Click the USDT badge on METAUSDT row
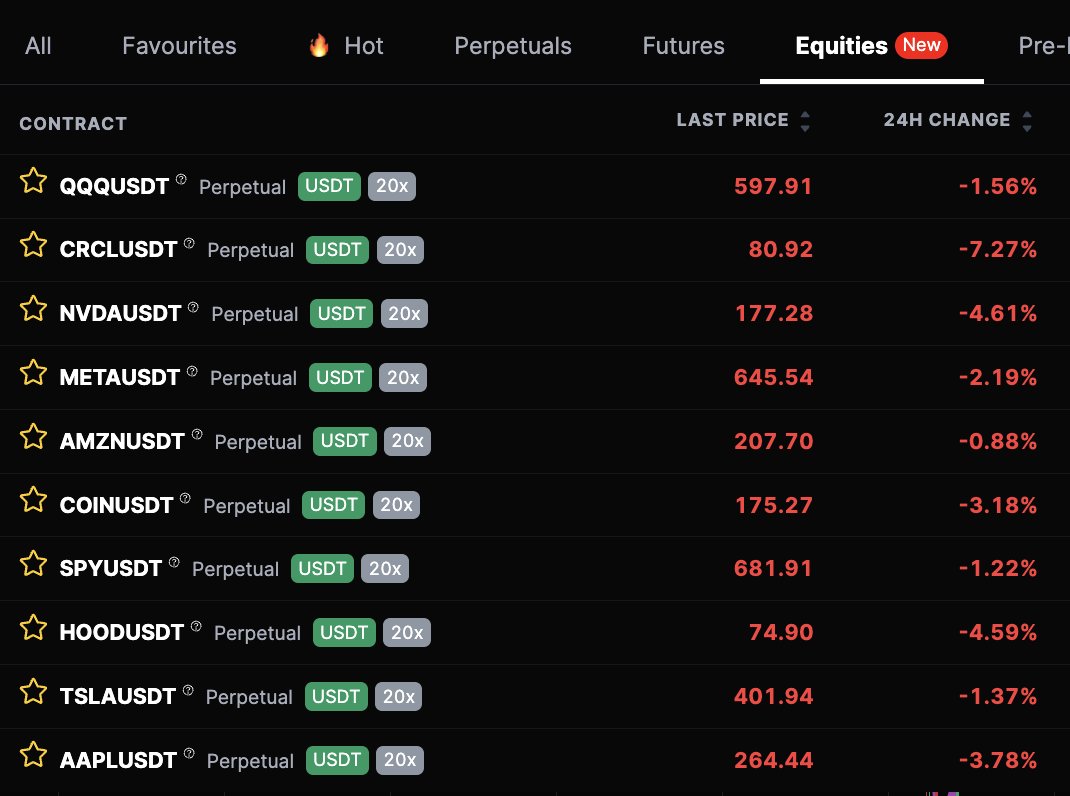The image size is (1070, 796). [340, 377]
